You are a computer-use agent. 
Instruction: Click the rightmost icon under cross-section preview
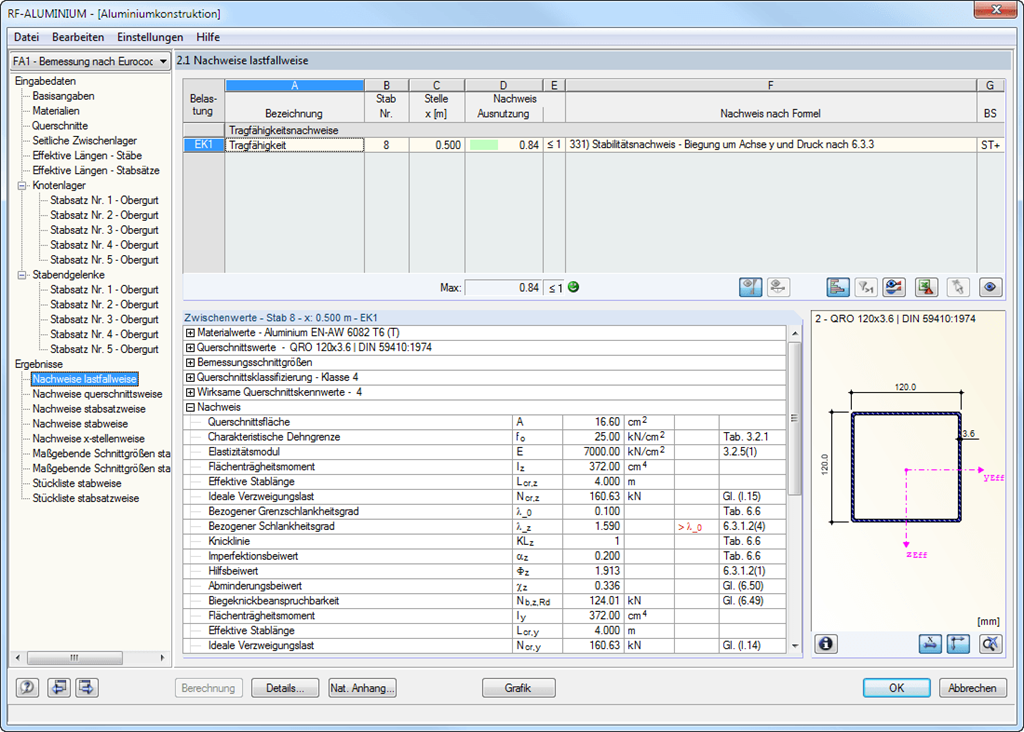(991, 644)
